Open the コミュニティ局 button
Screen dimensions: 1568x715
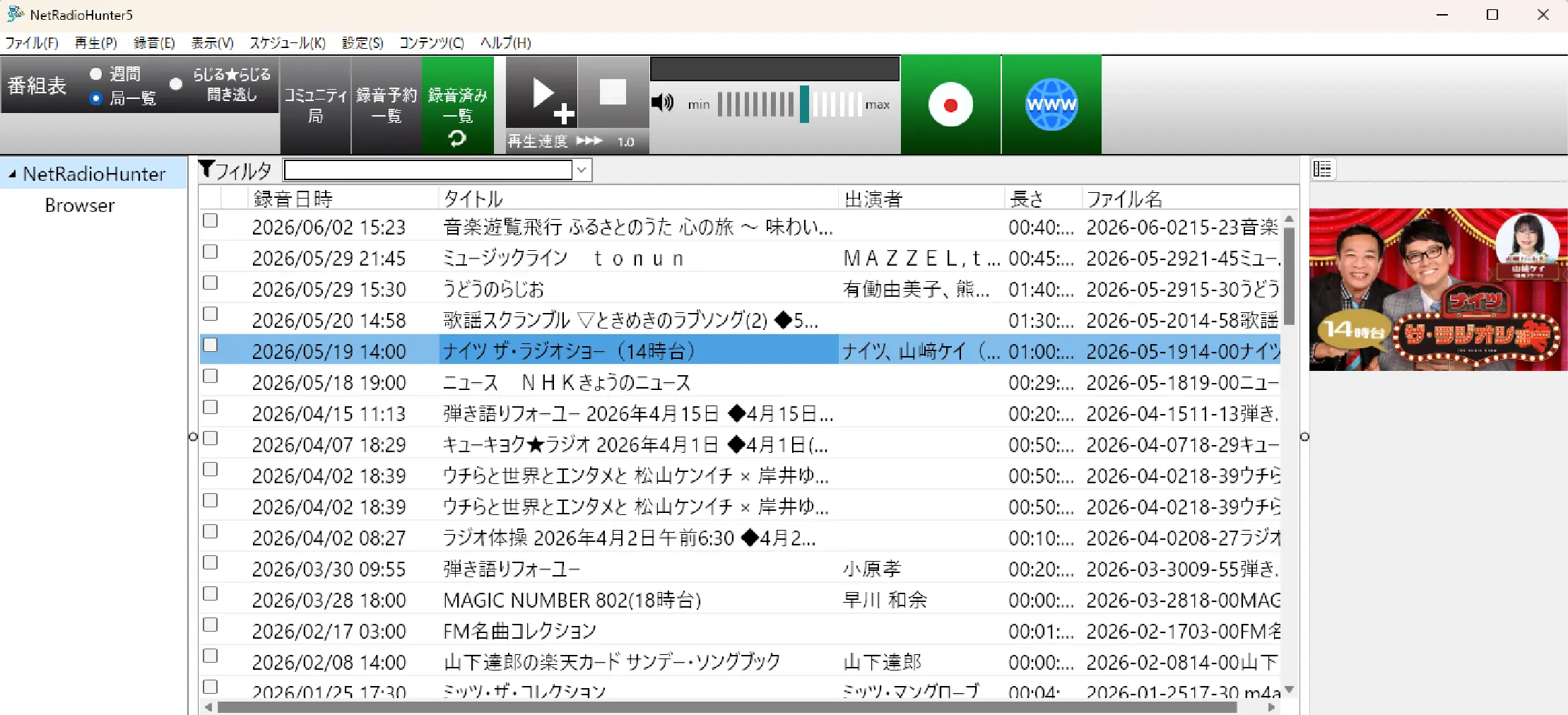pos(315,105)
